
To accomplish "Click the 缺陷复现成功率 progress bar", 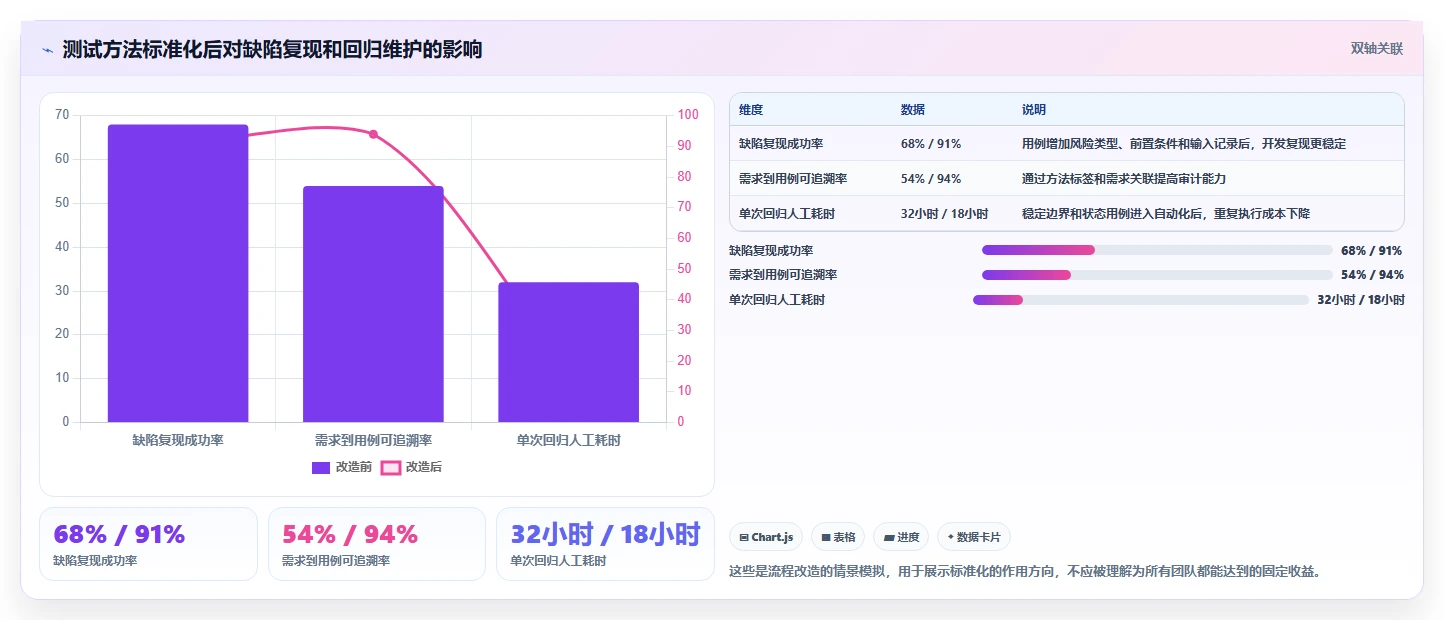I will coord(1157,250).
